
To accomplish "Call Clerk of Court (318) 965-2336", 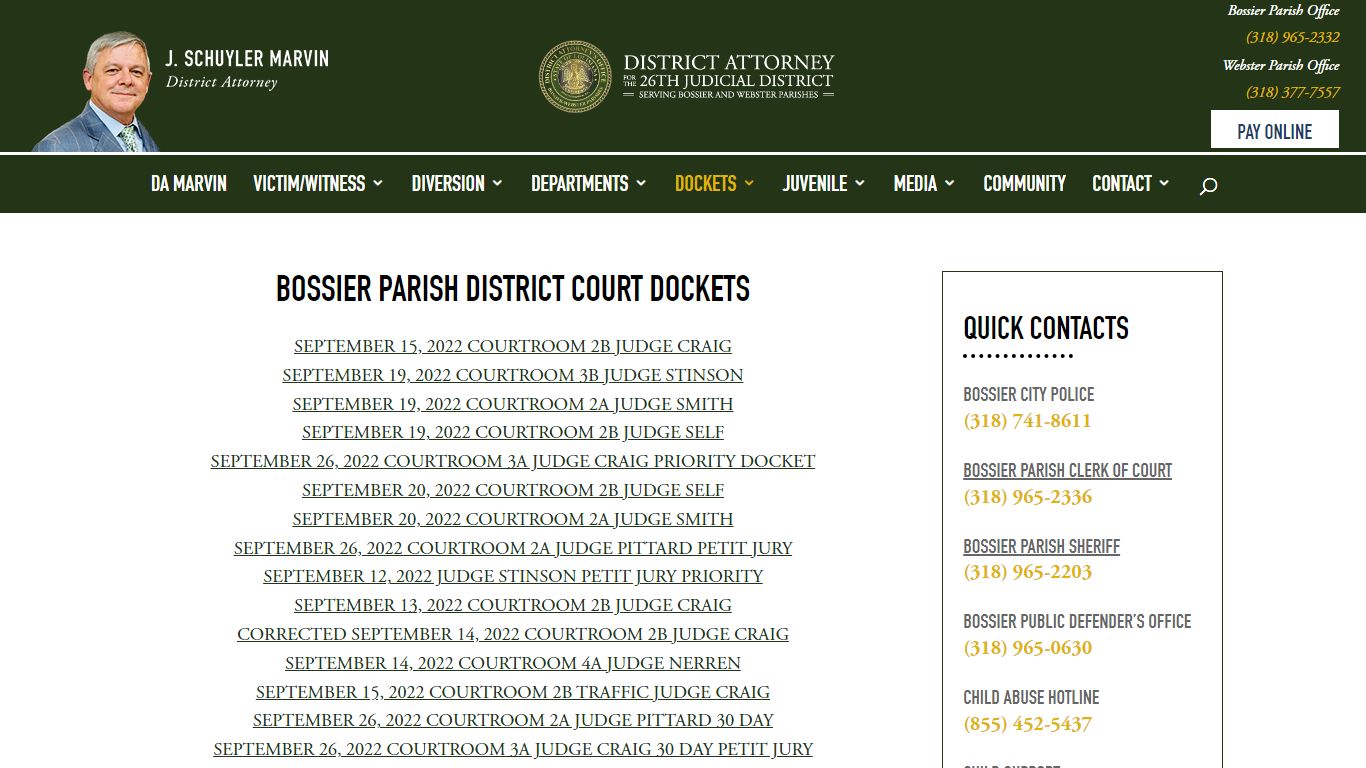I will 1027,497.
